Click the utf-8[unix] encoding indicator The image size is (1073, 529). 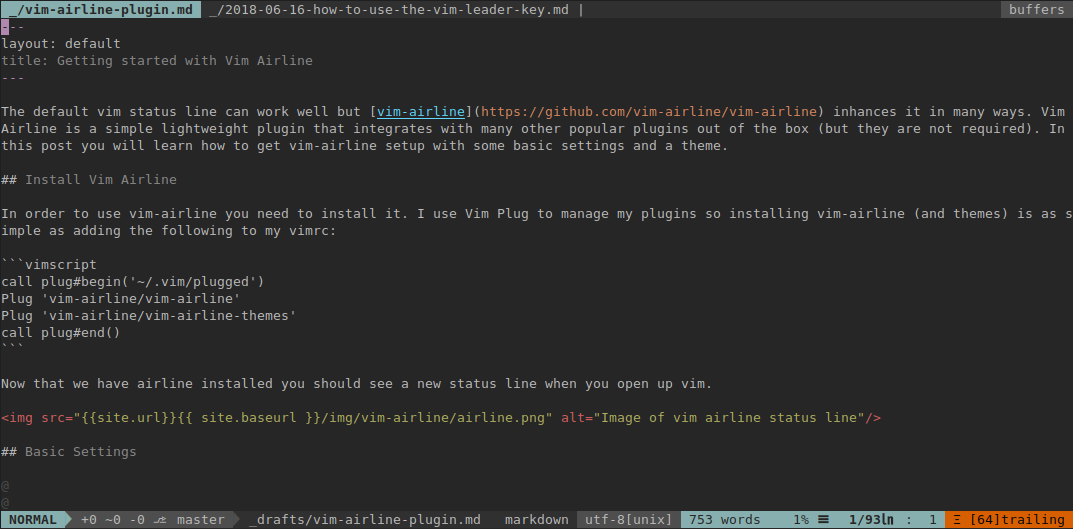pyautogui.click(x=629, y=520)
